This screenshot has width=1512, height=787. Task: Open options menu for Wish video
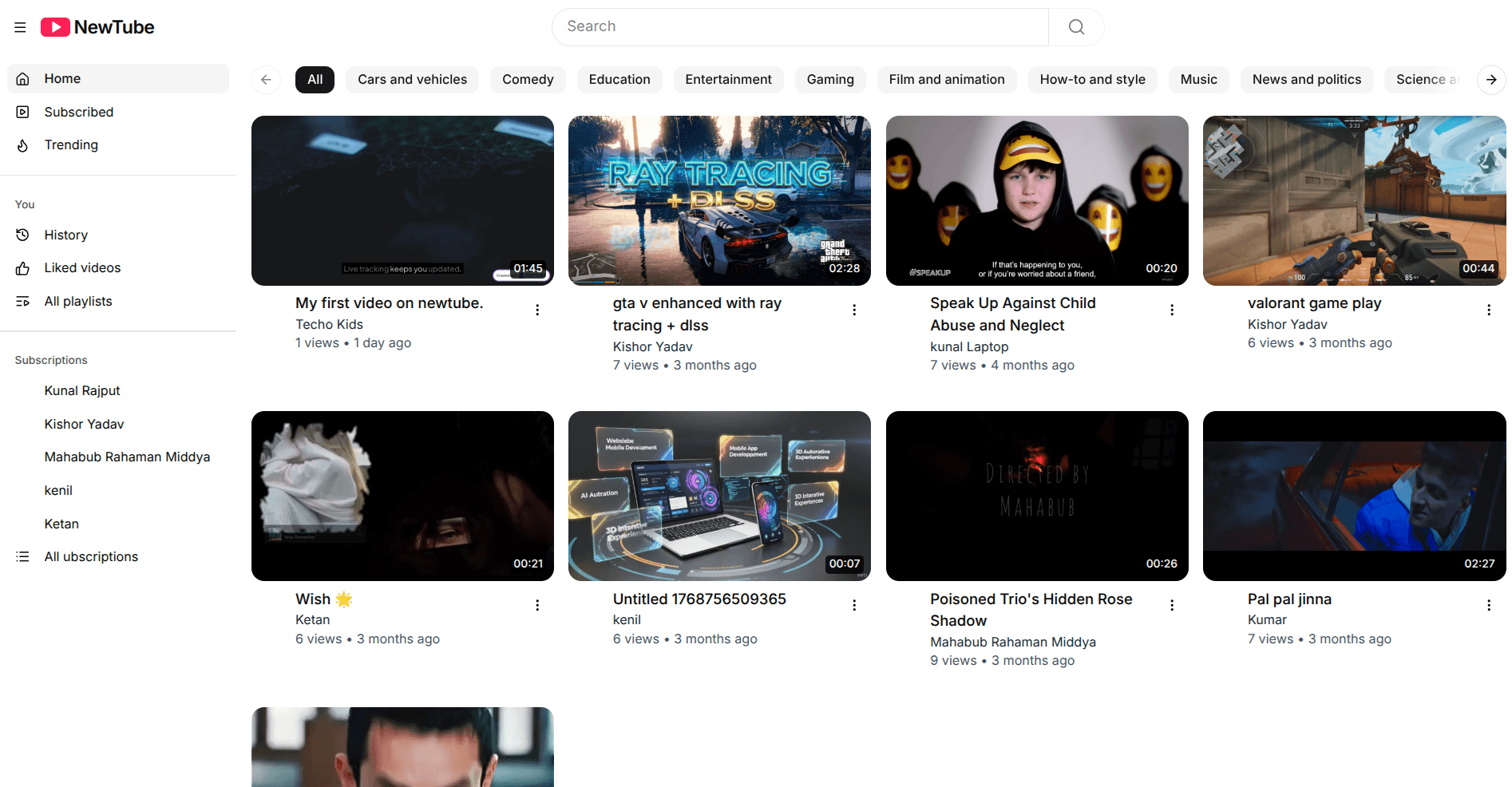(537, 605)
